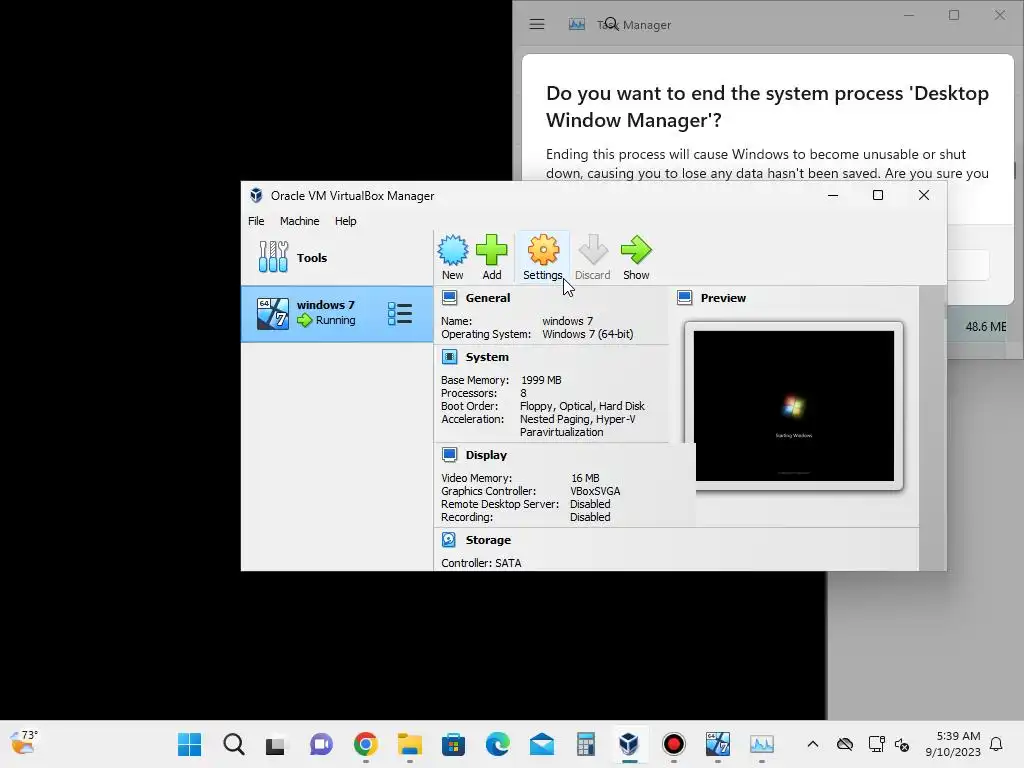1024x768 pixels.
Task: Open the weather widget showing 73°
Action: 24,743
